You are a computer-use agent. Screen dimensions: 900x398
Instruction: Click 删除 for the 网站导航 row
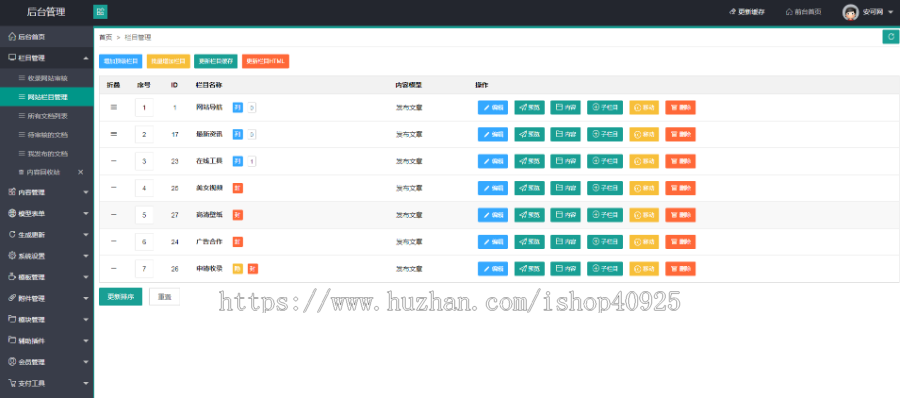(680, 107)
